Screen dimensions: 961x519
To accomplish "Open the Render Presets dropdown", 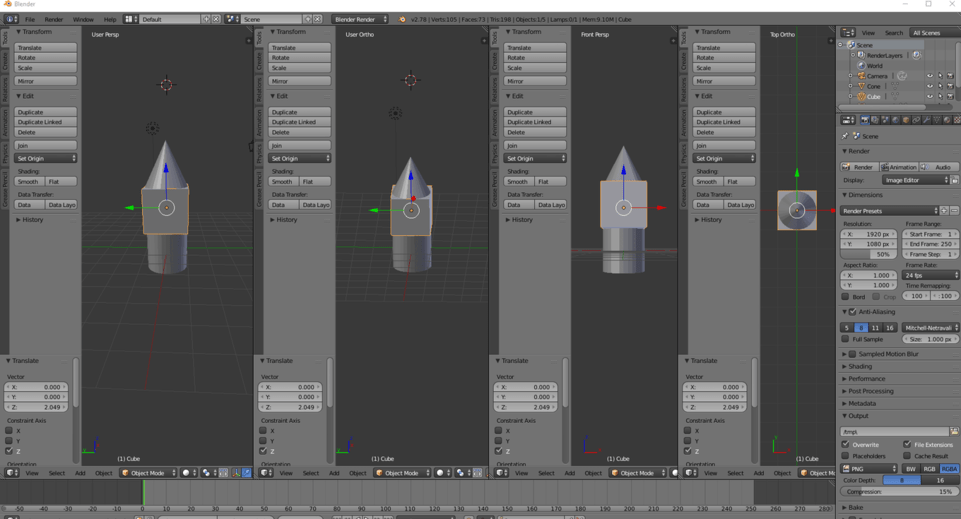I will click(x=889, y=211).
